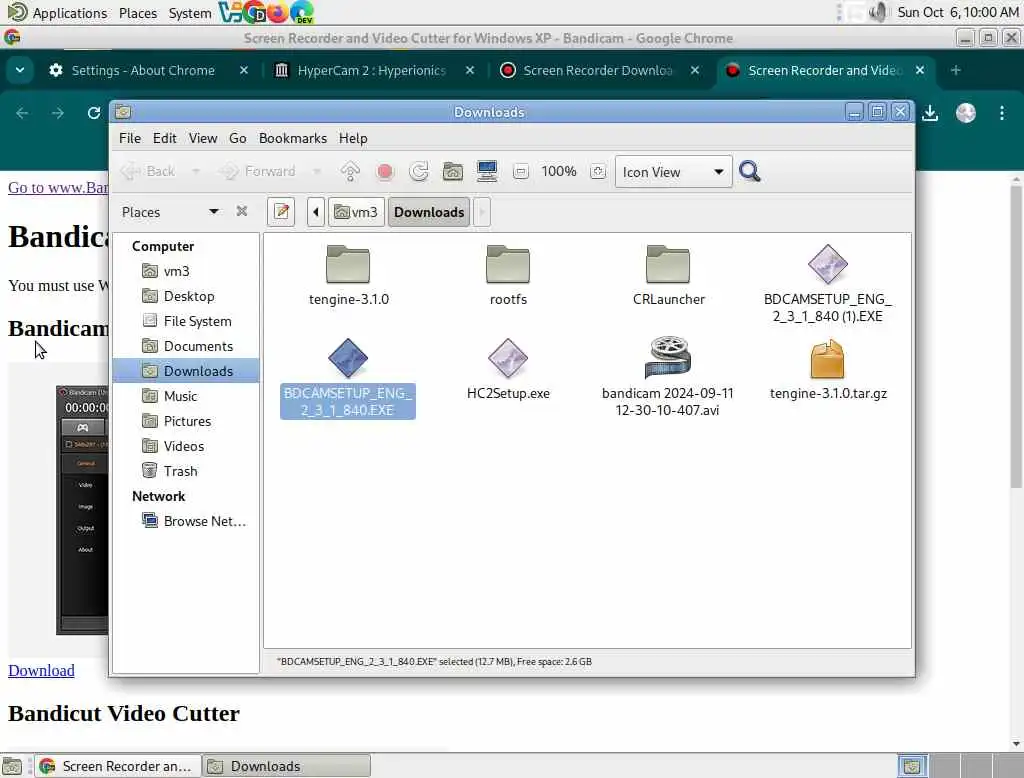The width and height of the screenshot is (1024, 778).
Task: Toggle the location edit pencil button
Action: pos(281,212)
